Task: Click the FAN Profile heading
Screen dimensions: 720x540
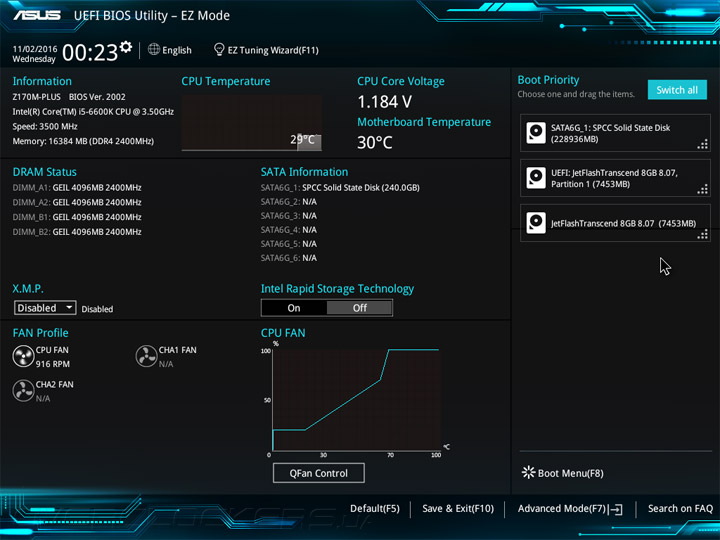Action: [x=40, y=333]
